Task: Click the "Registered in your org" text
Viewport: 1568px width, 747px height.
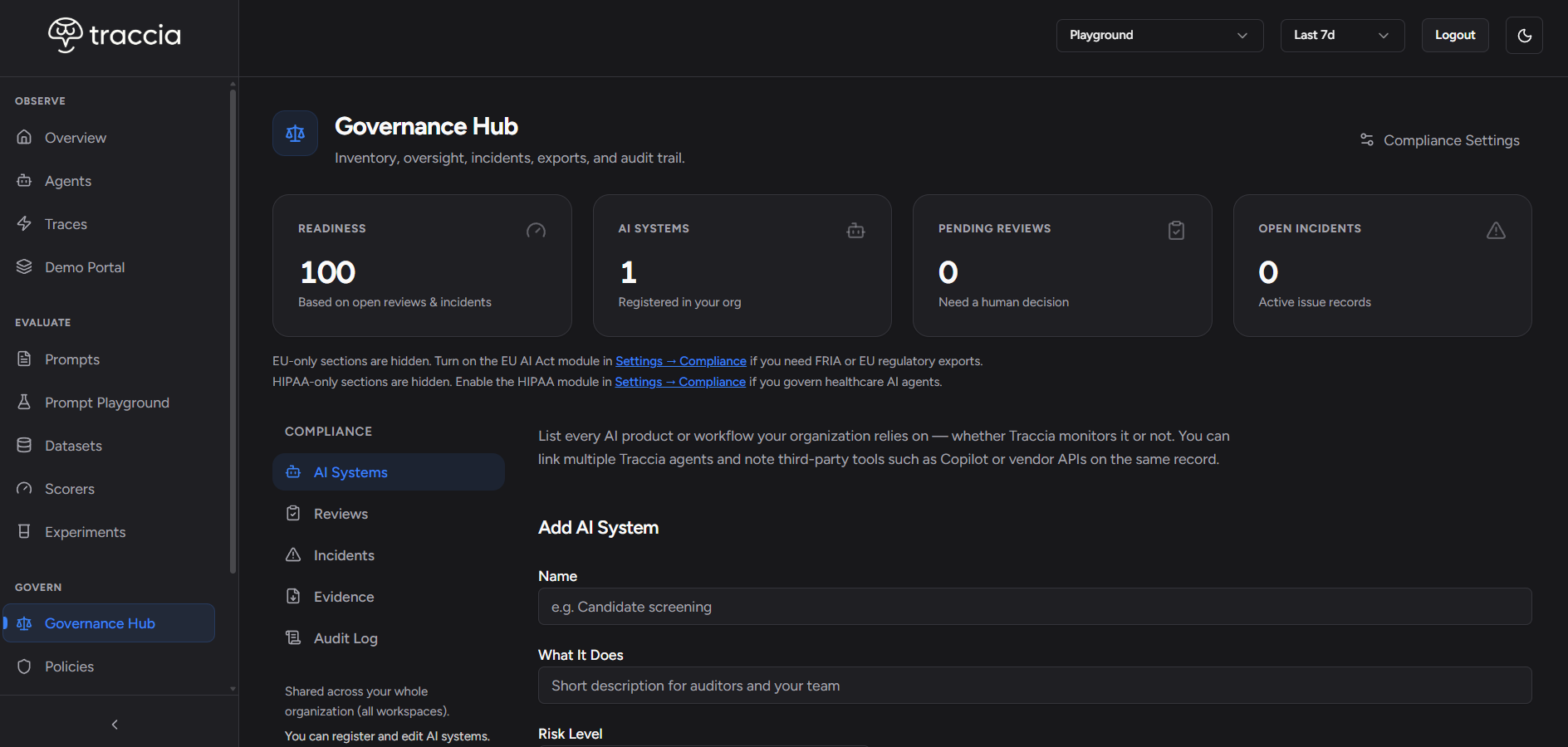Action: [679, 302]
